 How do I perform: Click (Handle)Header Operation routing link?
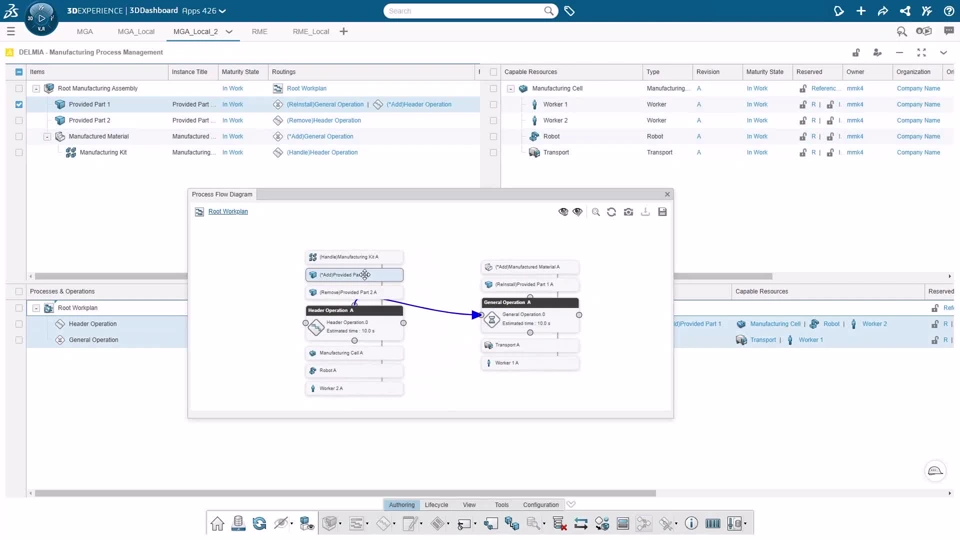[322, 152]
